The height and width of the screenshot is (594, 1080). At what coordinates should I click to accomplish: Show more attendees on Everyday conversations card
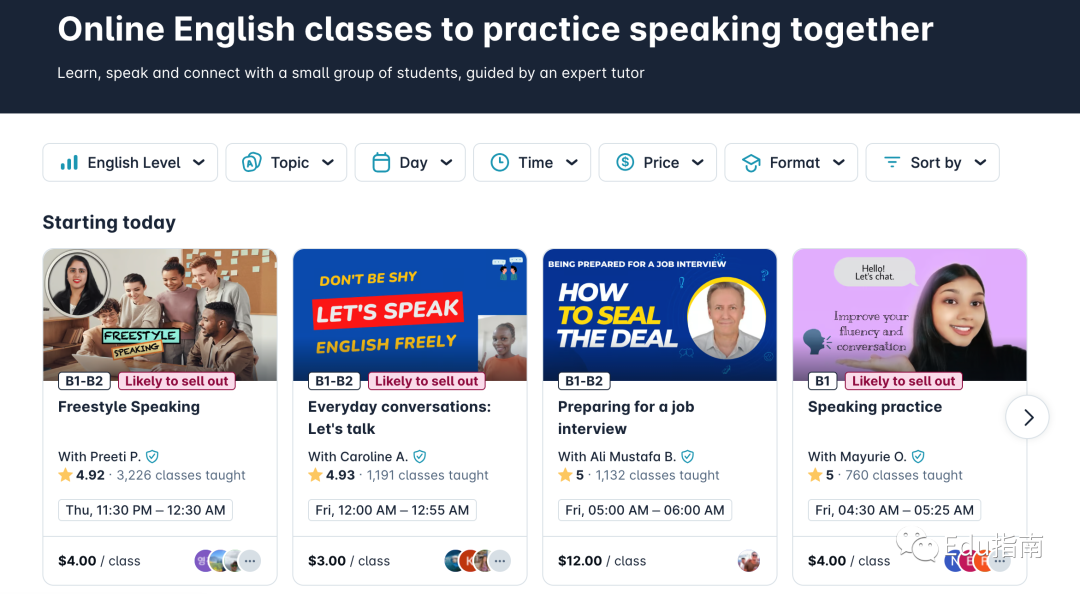pyautogui.click(x=500, y=561)
